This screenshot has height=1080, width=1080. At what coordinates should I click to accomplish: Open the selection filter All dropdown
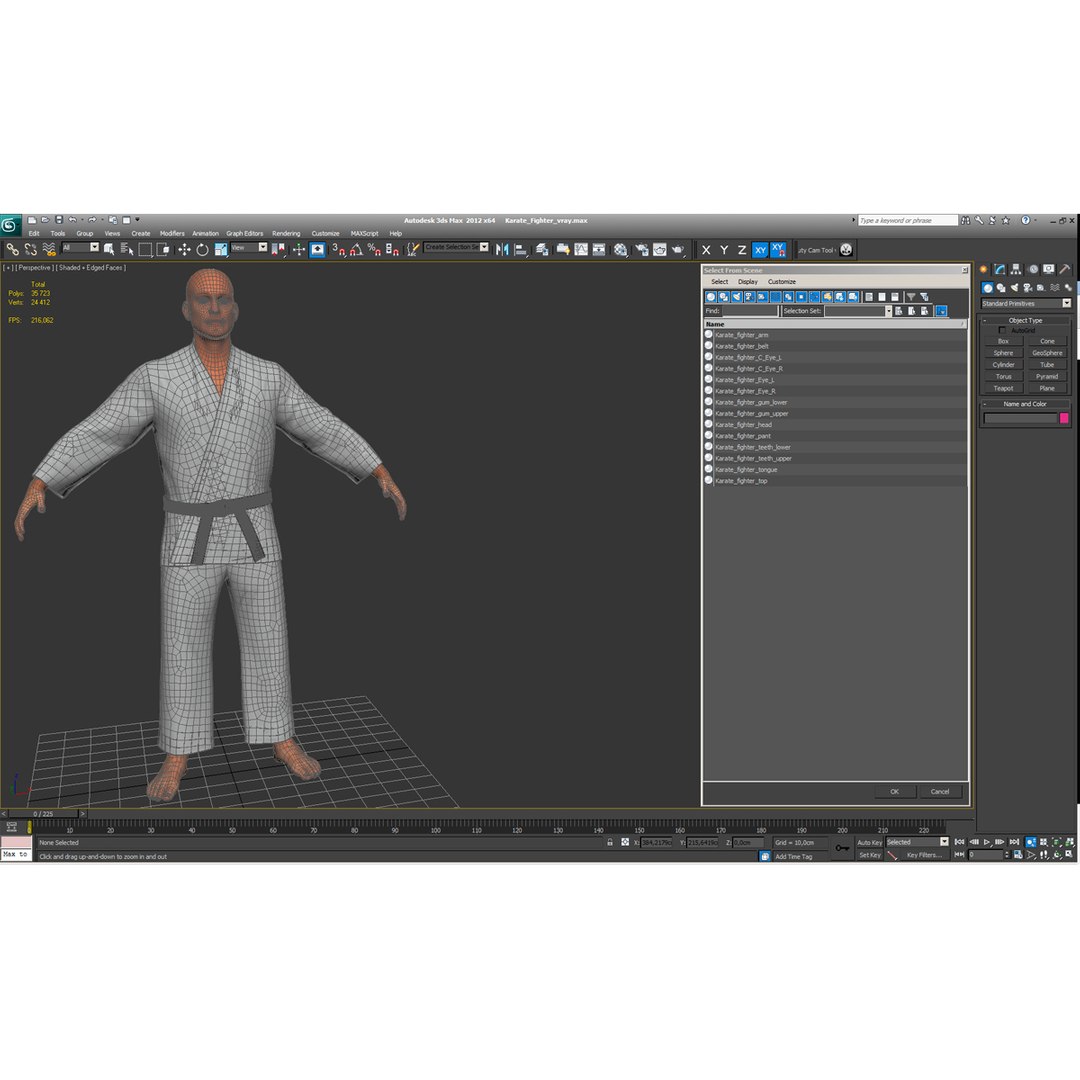81,247
